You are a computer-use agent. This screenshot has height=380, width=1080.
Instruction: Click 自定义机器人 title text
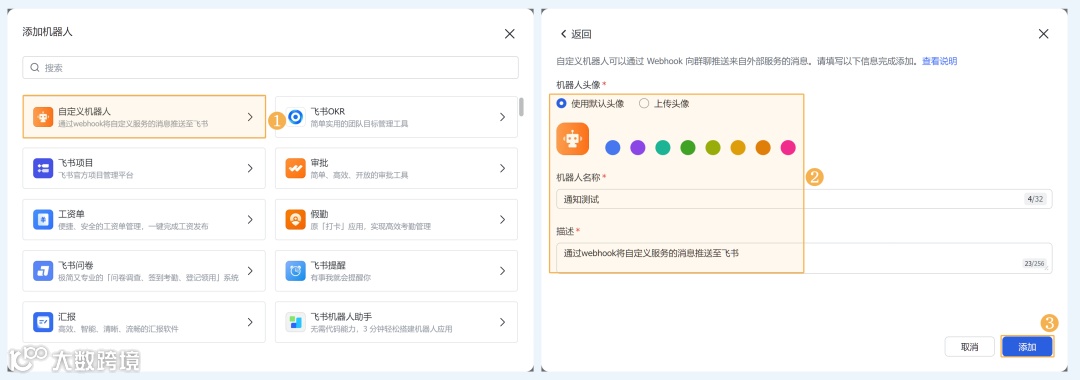84,111
